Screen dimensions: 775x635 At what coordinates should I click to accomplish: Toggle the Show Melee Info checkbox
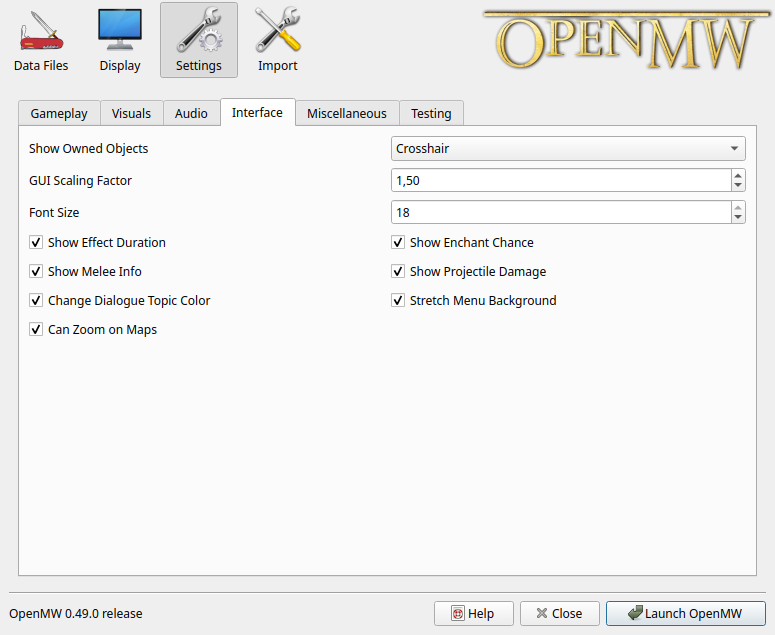pyautogui.click(x=36, y=272)
